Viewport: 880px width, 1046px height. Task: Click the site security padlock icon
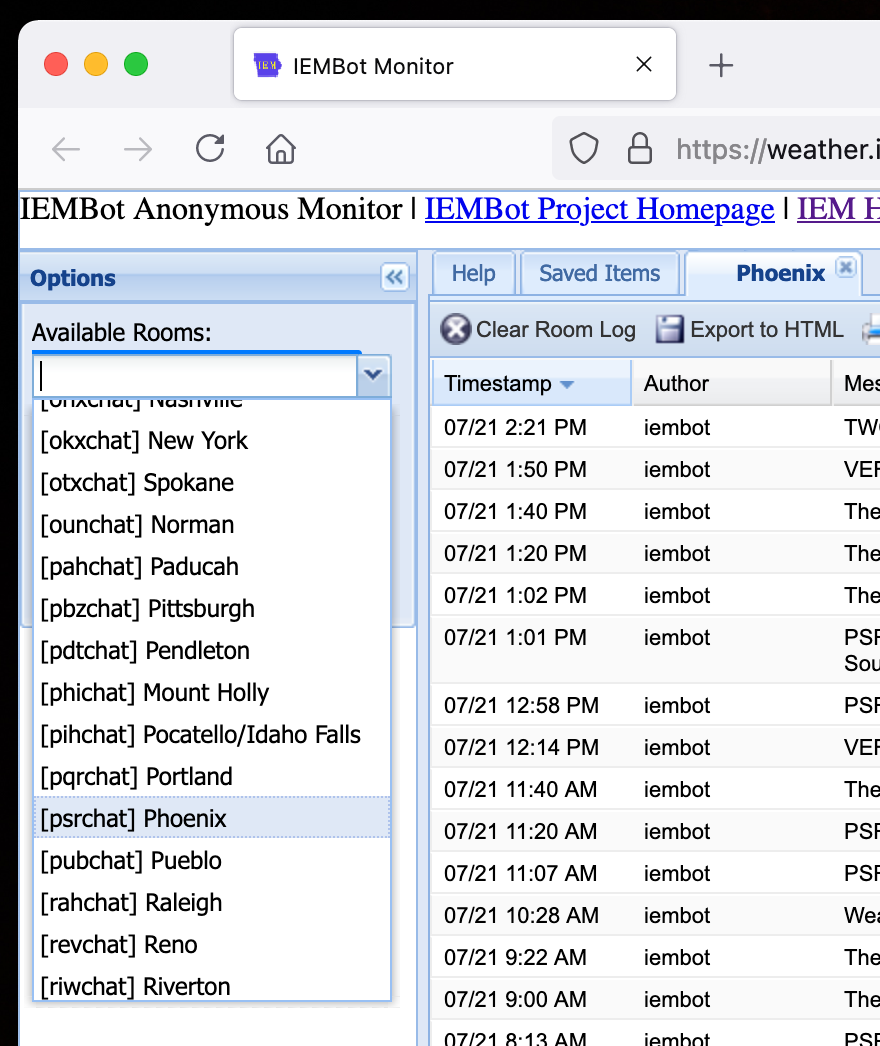[639, 150]
